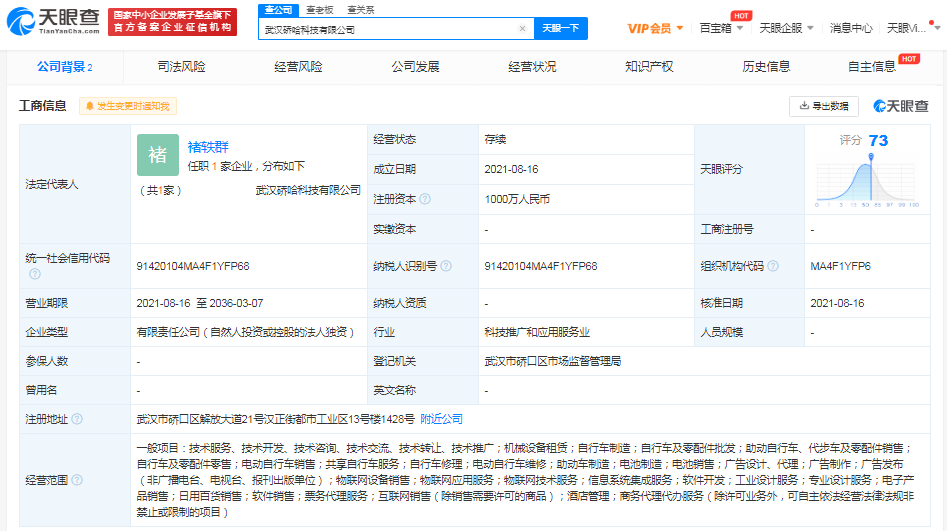Click the 褚 legal representative avatar
This screenshot has height=531, width=947.
click(x=158, y=155)
